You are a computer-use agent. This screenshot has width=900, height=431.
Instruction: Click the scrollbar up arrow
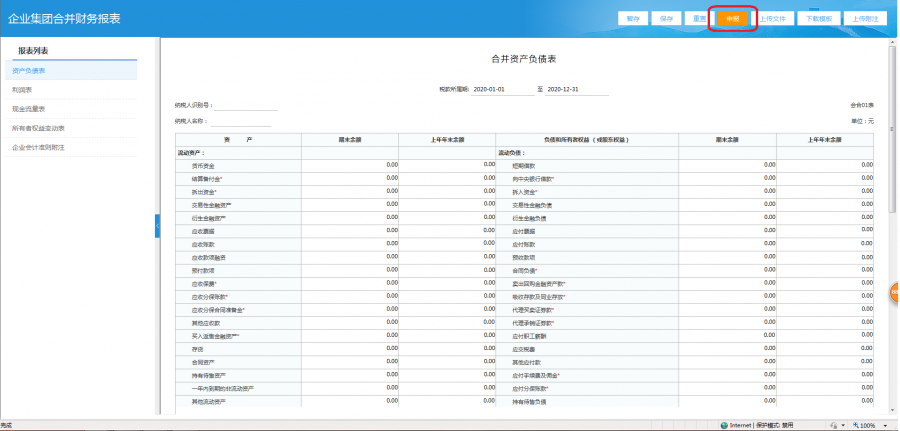(x=893, y=42)
